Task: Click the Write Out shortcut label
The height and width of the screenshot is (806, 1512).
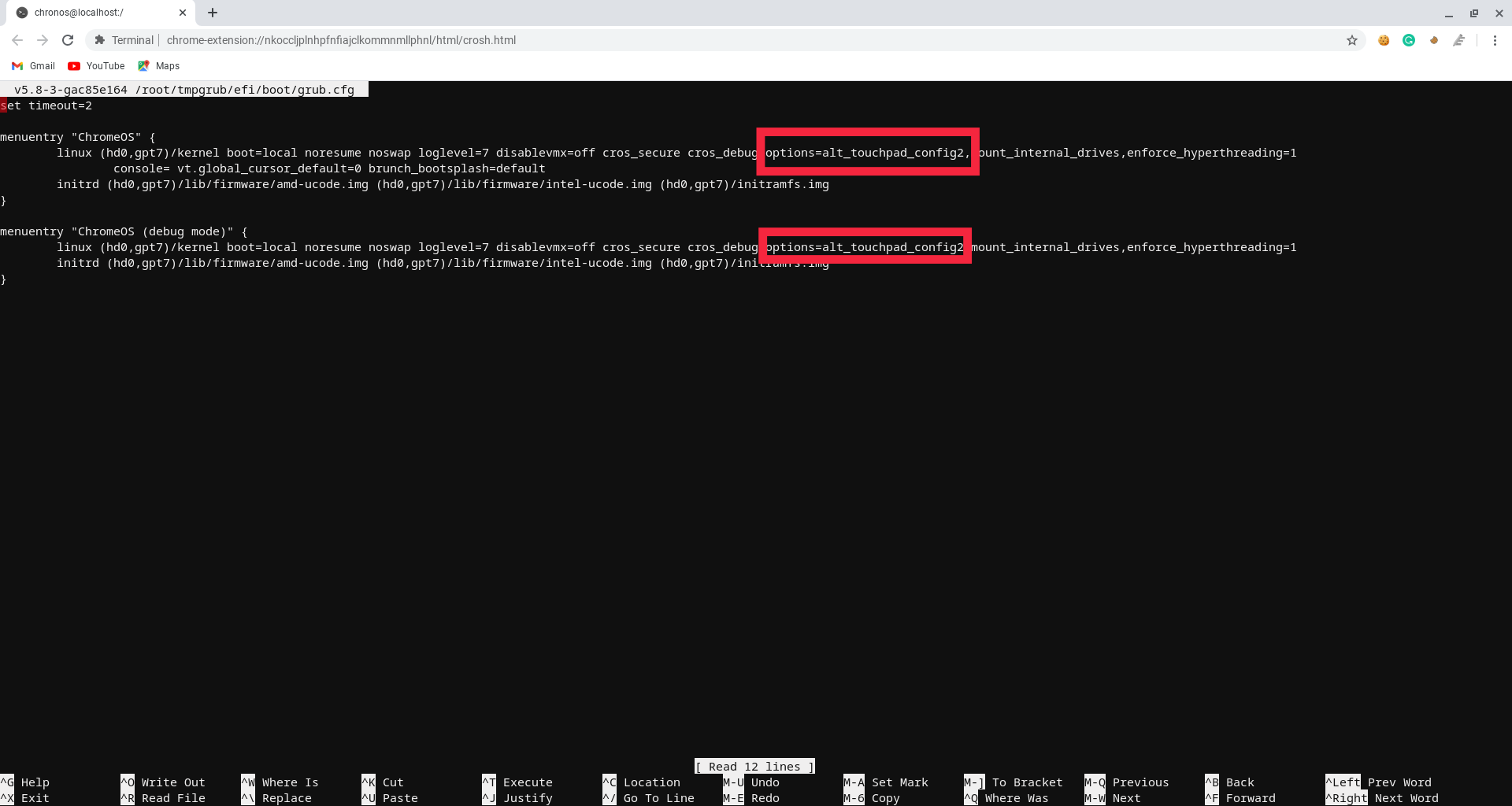Action: (x=173, y=782)
